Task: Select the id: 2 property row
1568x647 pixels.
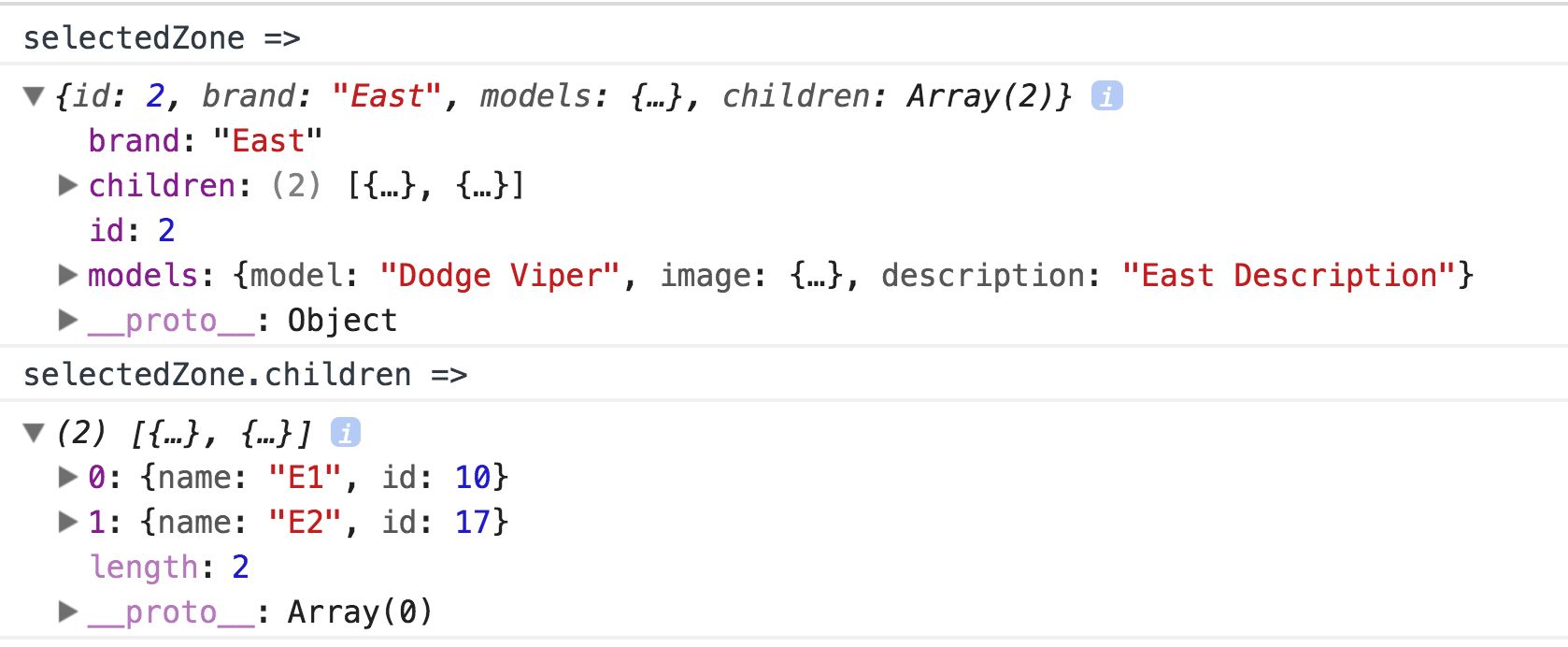Action: (x=132, y=231)
